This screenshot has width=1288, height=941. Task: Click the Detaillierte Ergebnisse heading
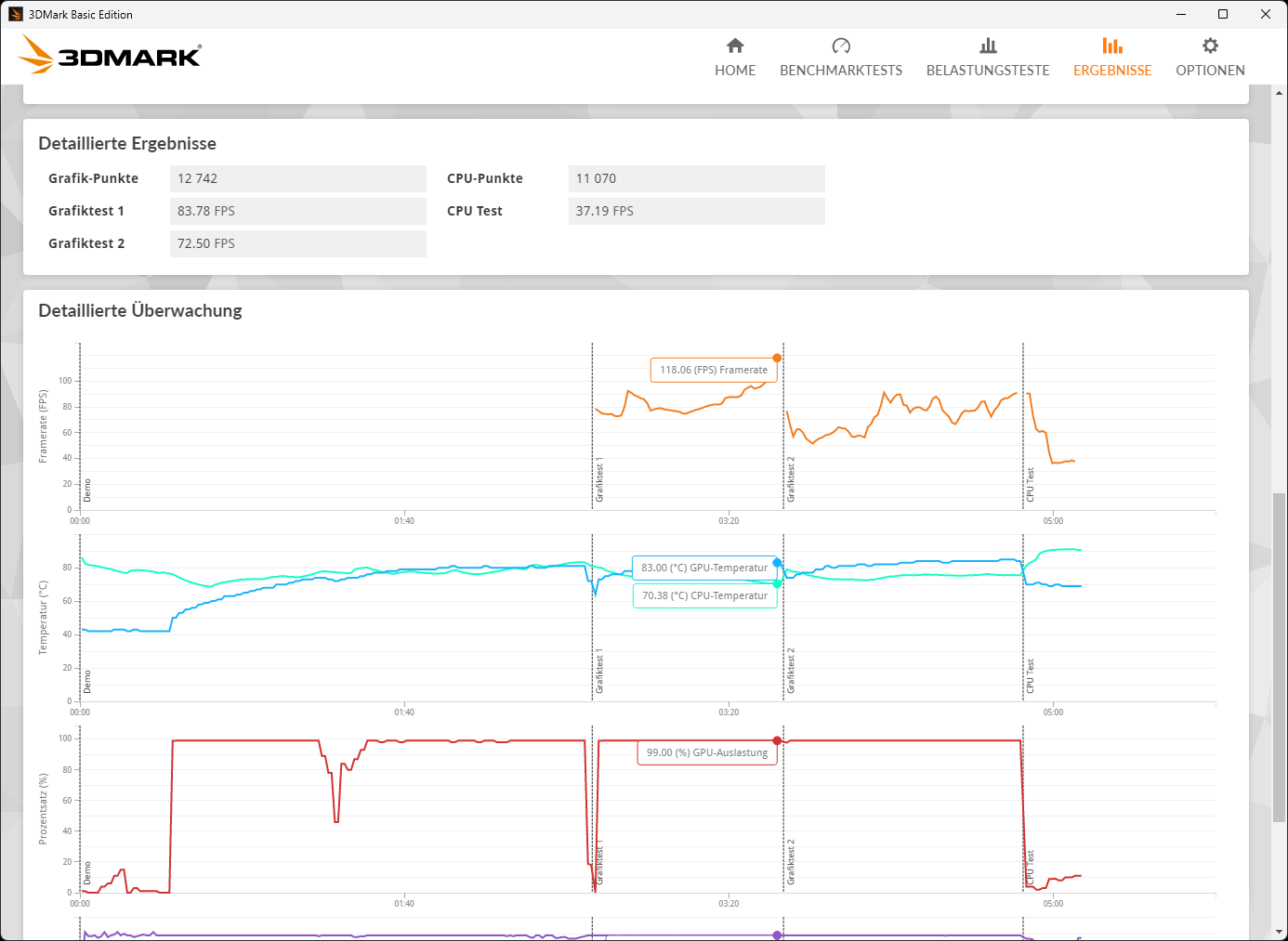click(x=127, y=144)
